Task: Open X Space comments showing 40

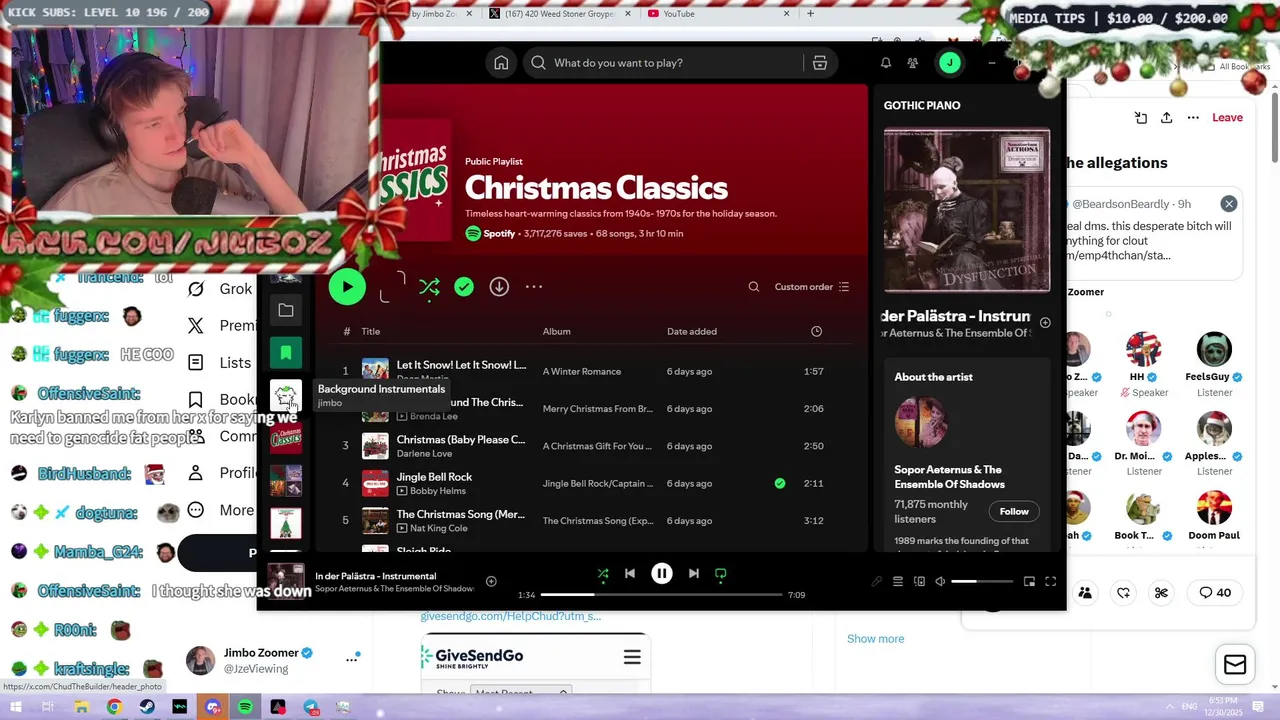Action: click(1214, 592)
